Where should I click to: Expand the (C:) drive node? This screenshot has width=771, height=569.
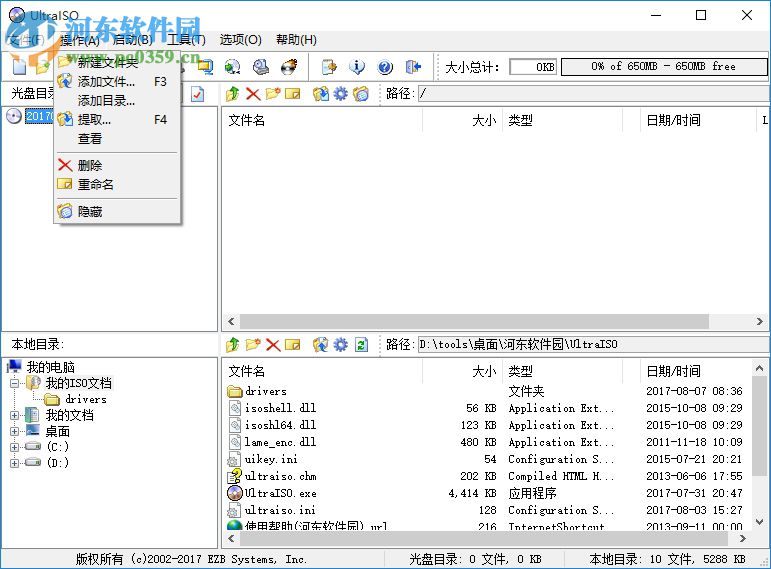pyautogui.click(x=15, y=447)
